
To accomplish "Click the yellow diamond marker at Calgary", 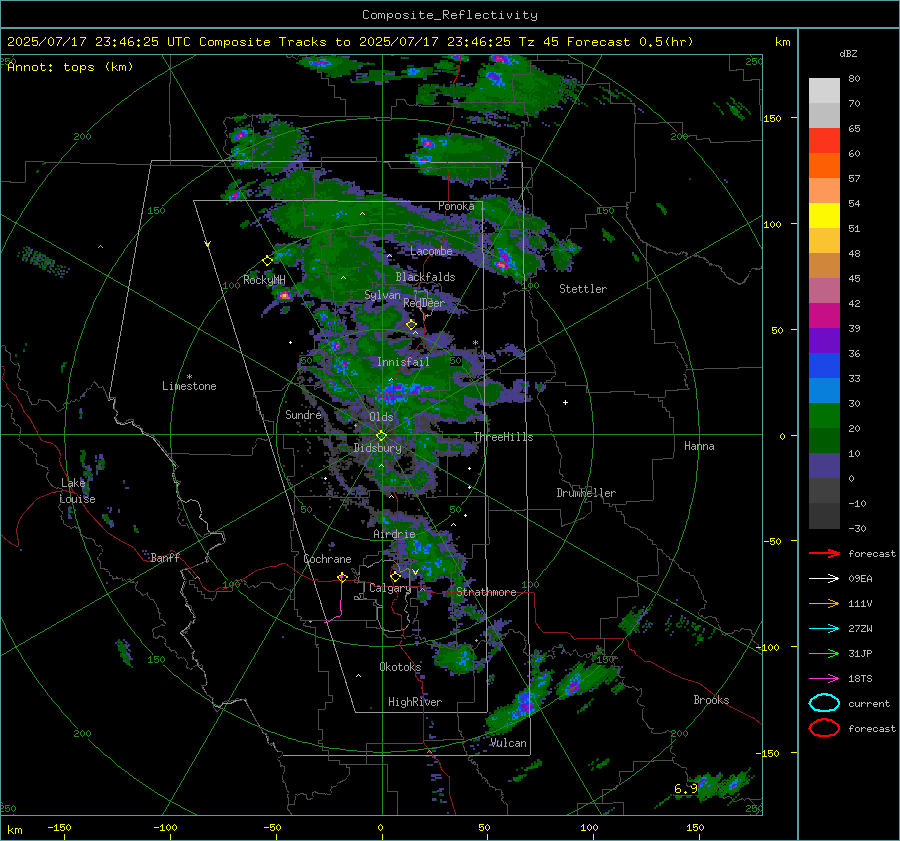I will [395, 576].
